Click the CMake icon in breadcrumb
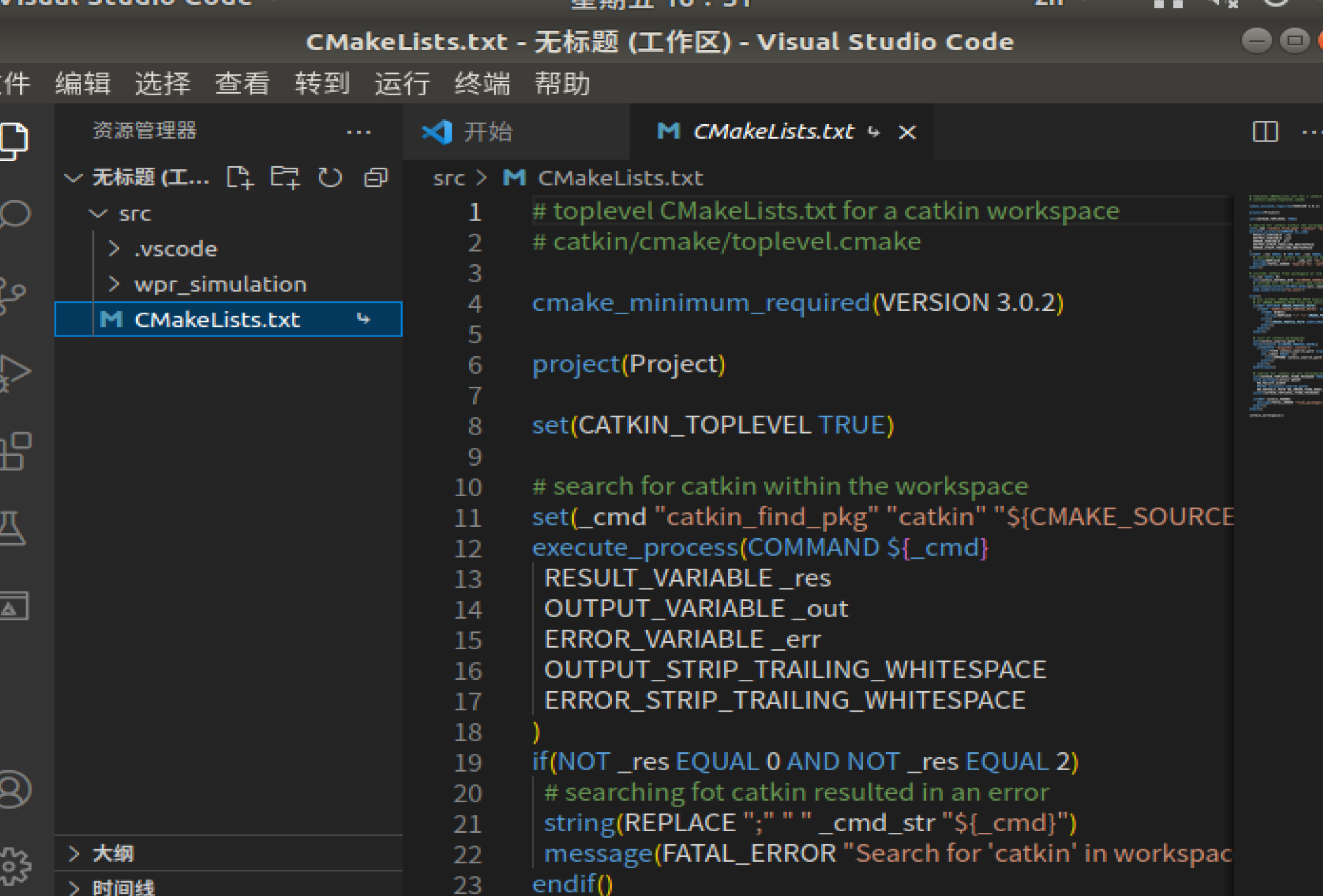 click(x=514, y=178)
